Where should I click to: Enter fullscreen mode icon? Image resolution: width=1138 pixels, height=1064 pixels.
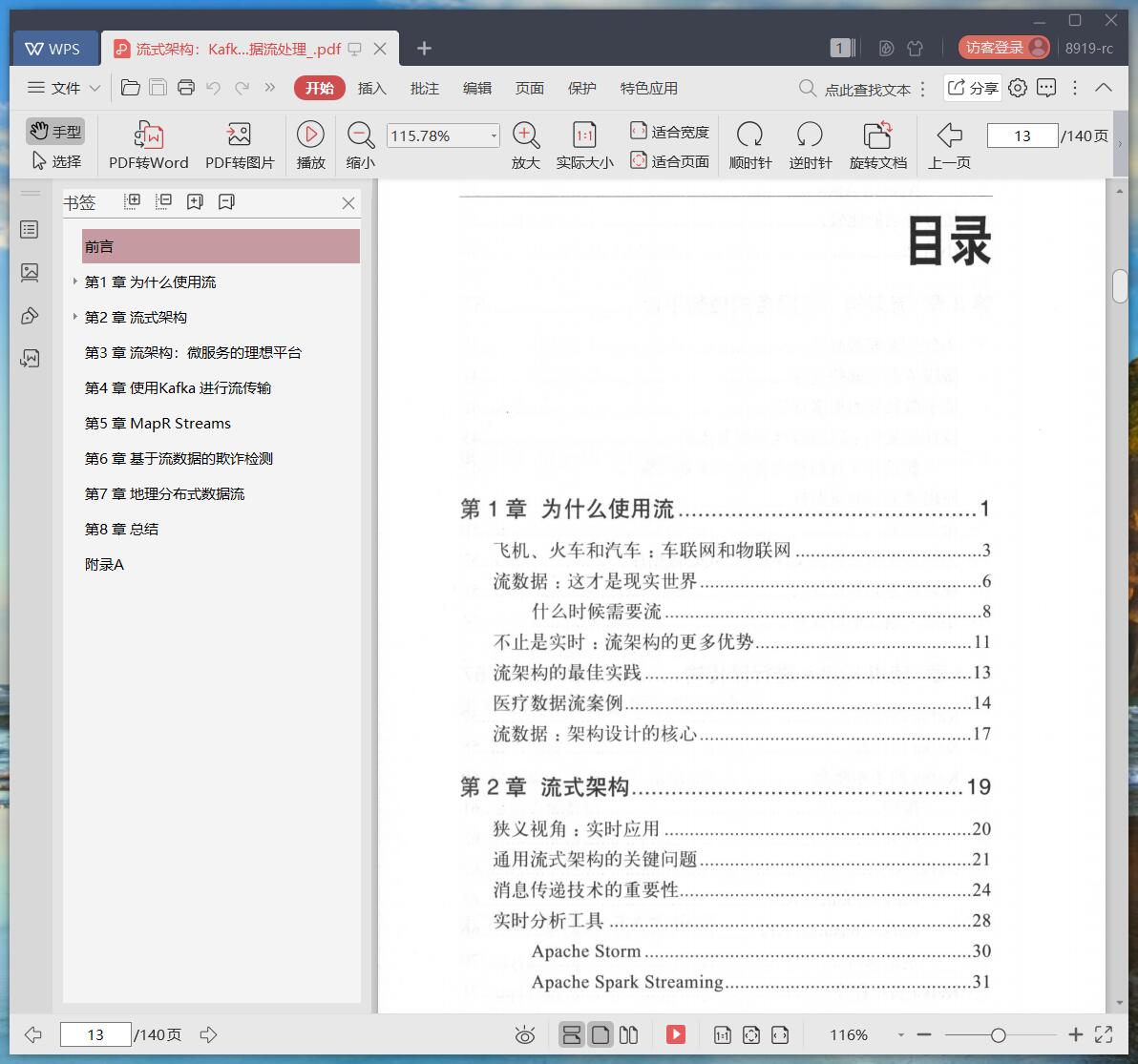(1104, 1035)
